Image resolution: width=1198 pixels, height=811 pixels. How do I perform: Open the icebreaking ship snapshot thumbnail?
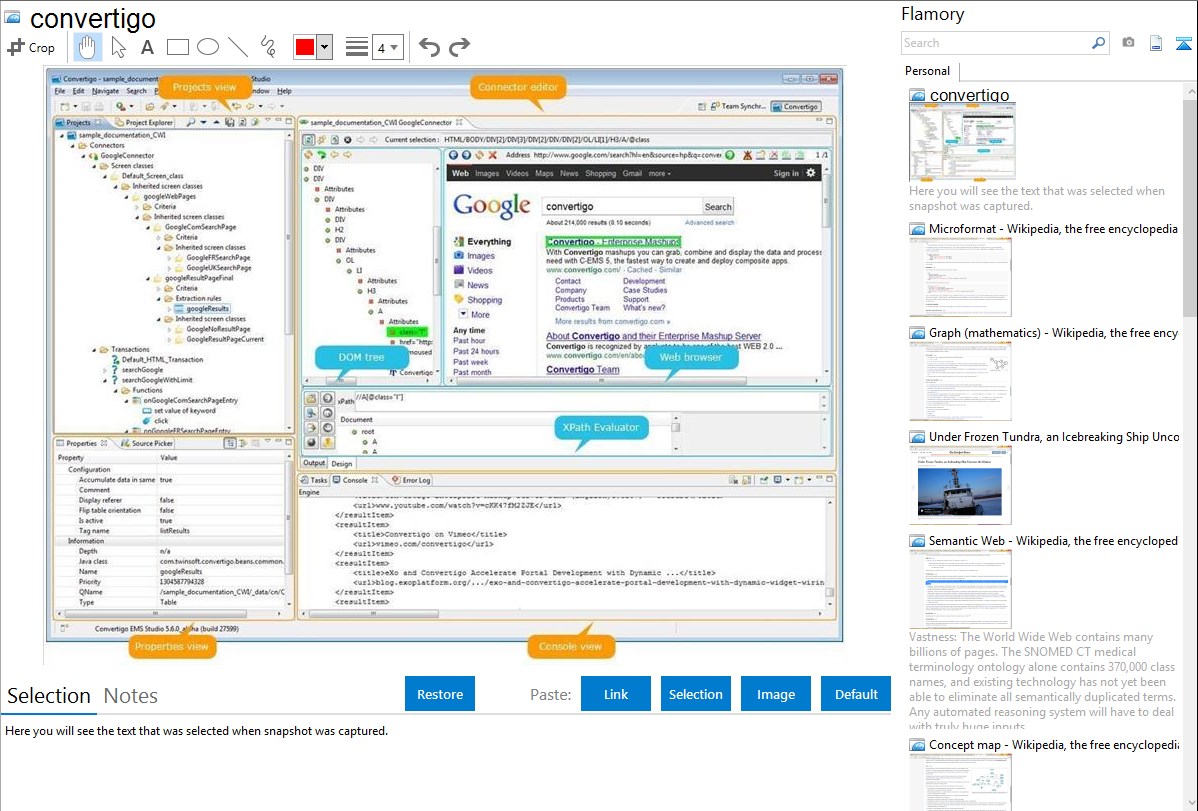(960, 485)
